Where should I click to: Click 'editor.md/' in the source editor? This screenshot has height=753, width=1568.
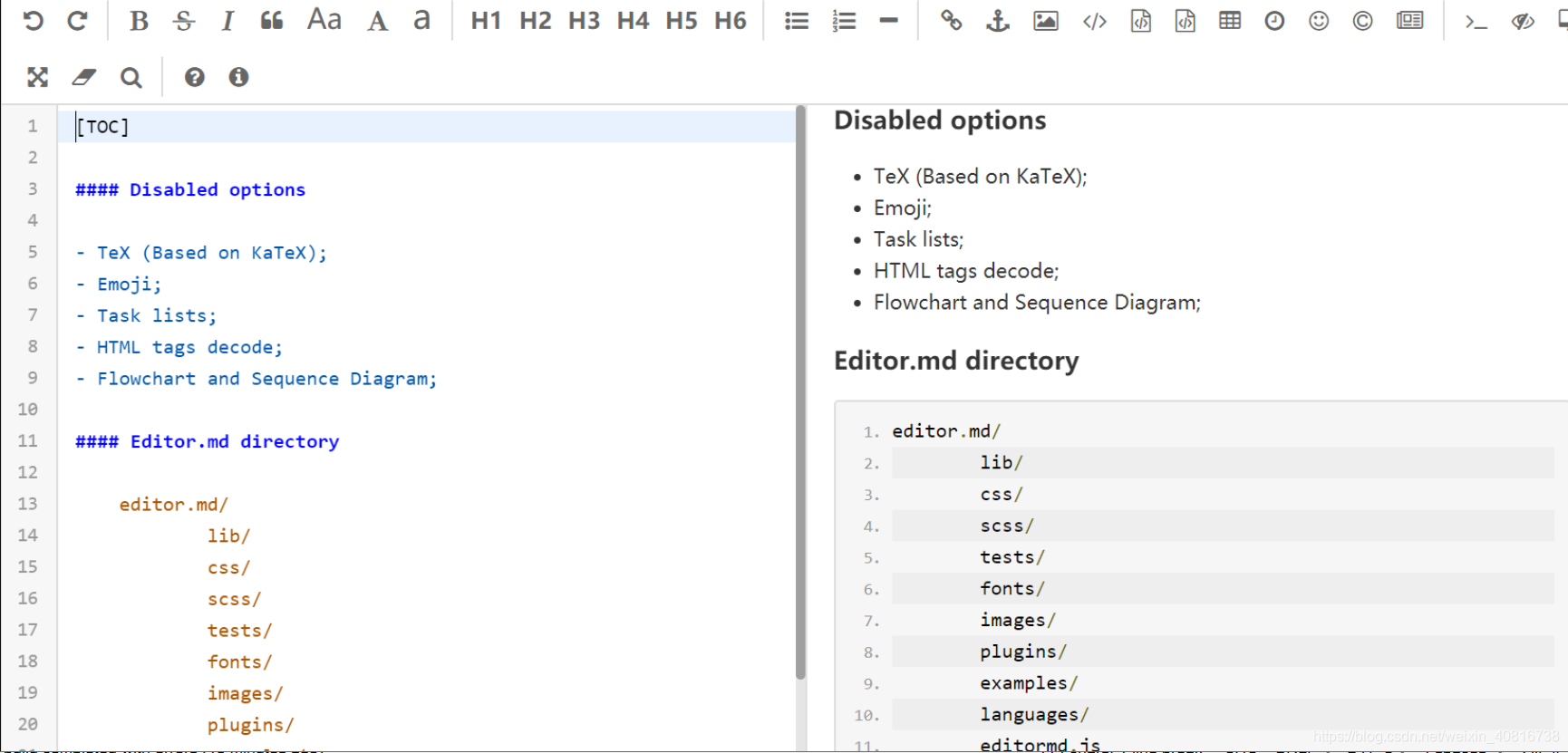(173, 505)
